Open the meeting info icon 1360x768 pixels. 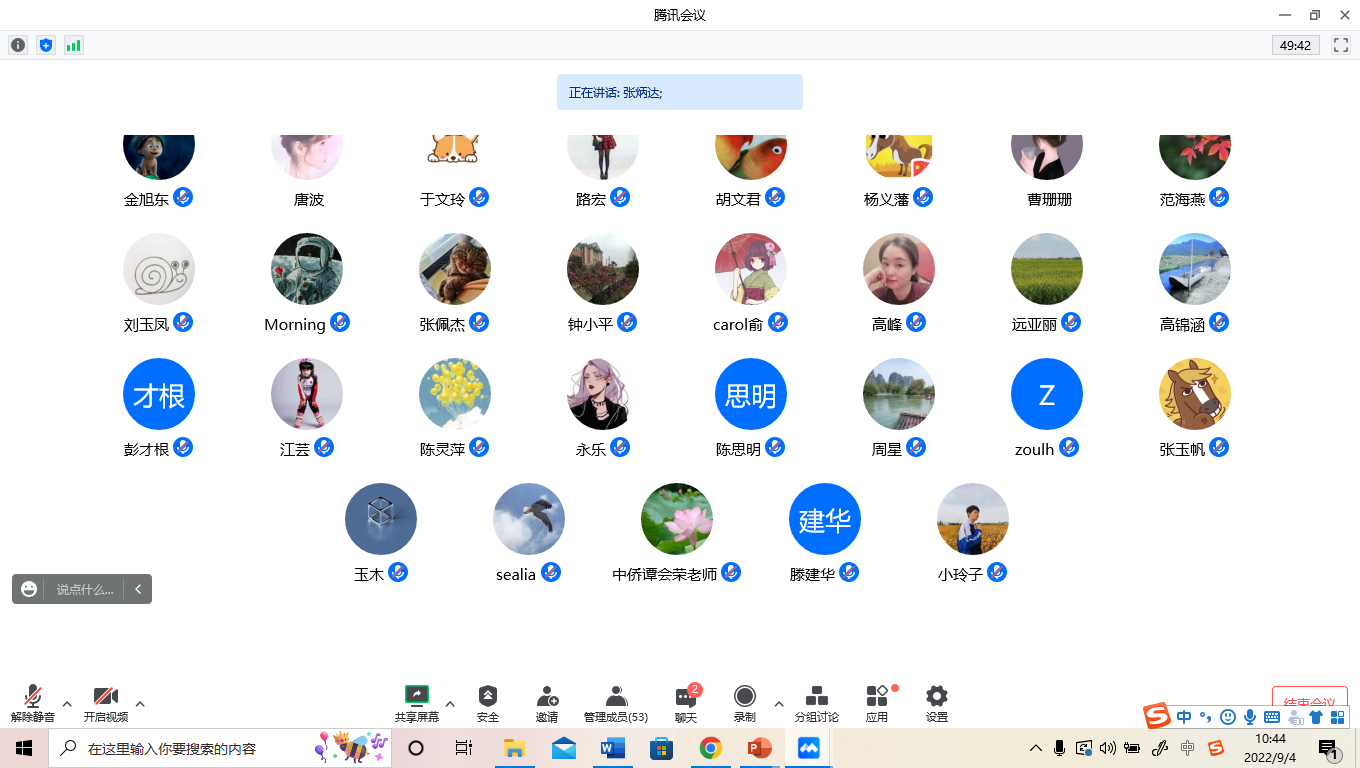[x=18, y=45]
